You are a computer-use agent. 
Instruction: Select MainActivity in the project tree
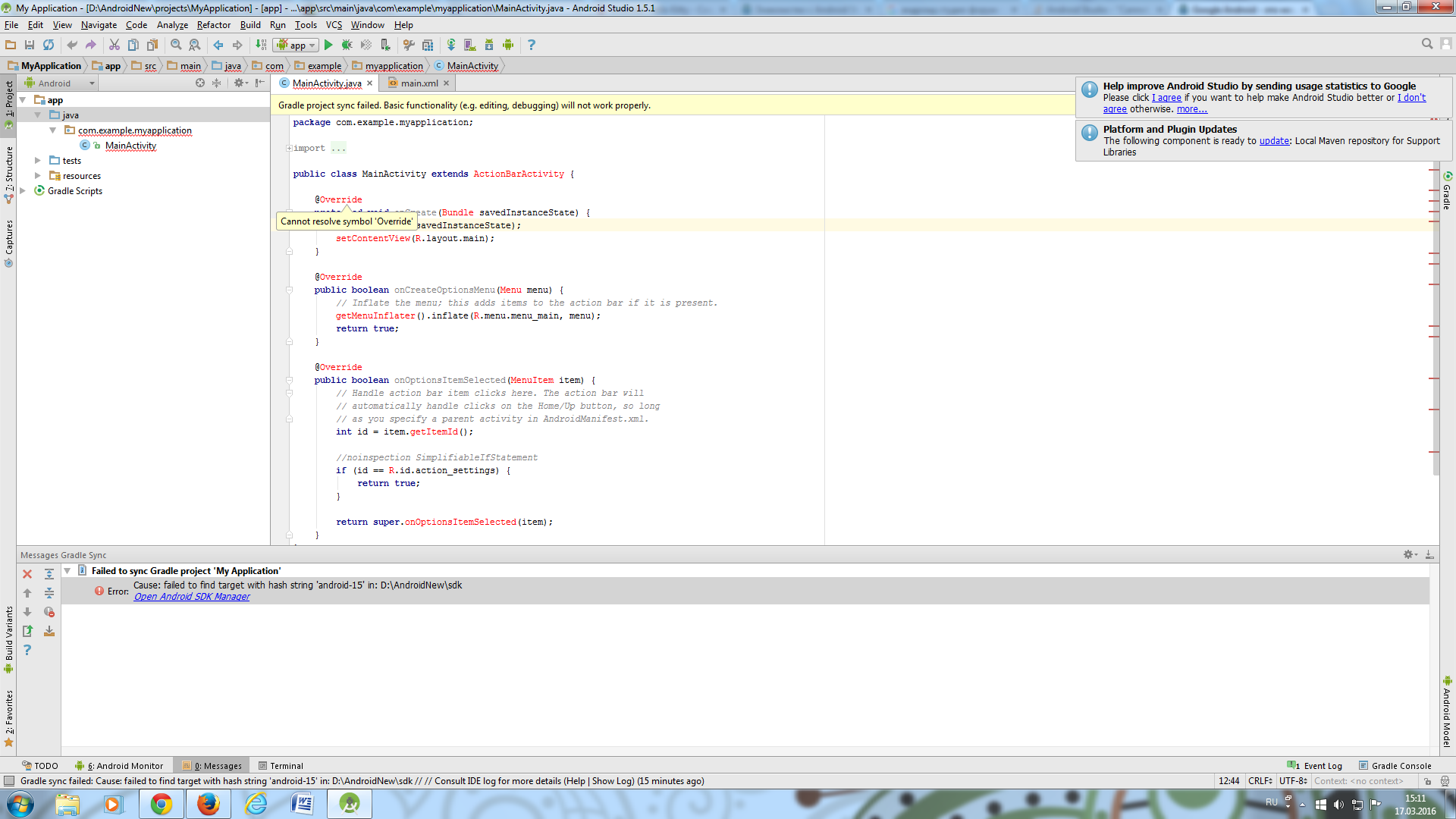(x=130, y=146)
